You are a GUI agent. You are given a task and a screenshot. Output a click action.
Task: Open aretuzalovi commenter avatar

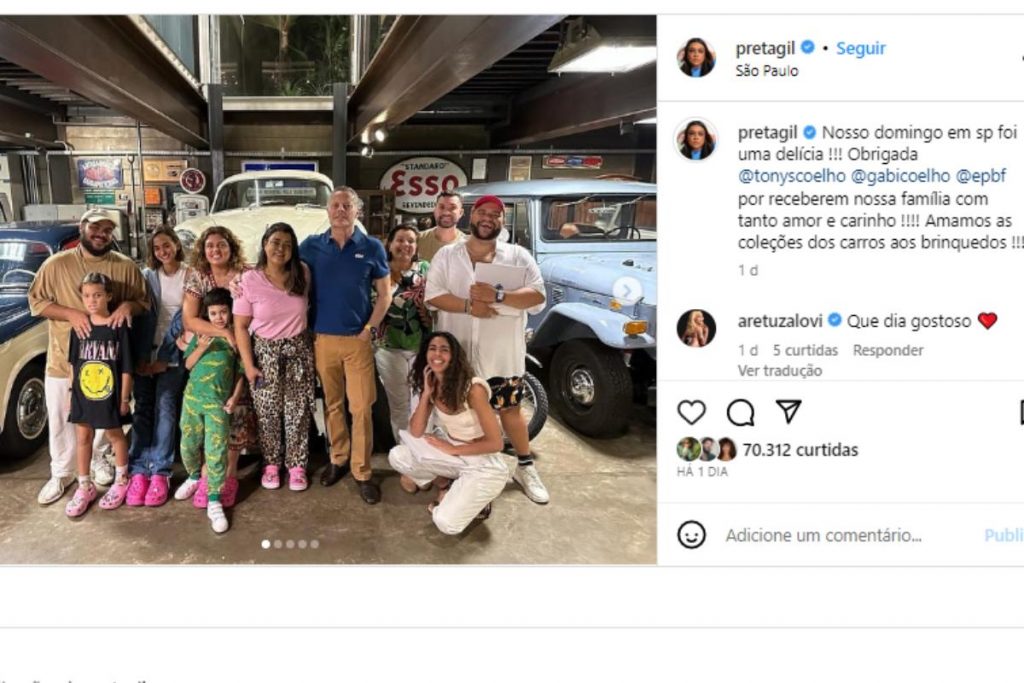coord(696,328)
